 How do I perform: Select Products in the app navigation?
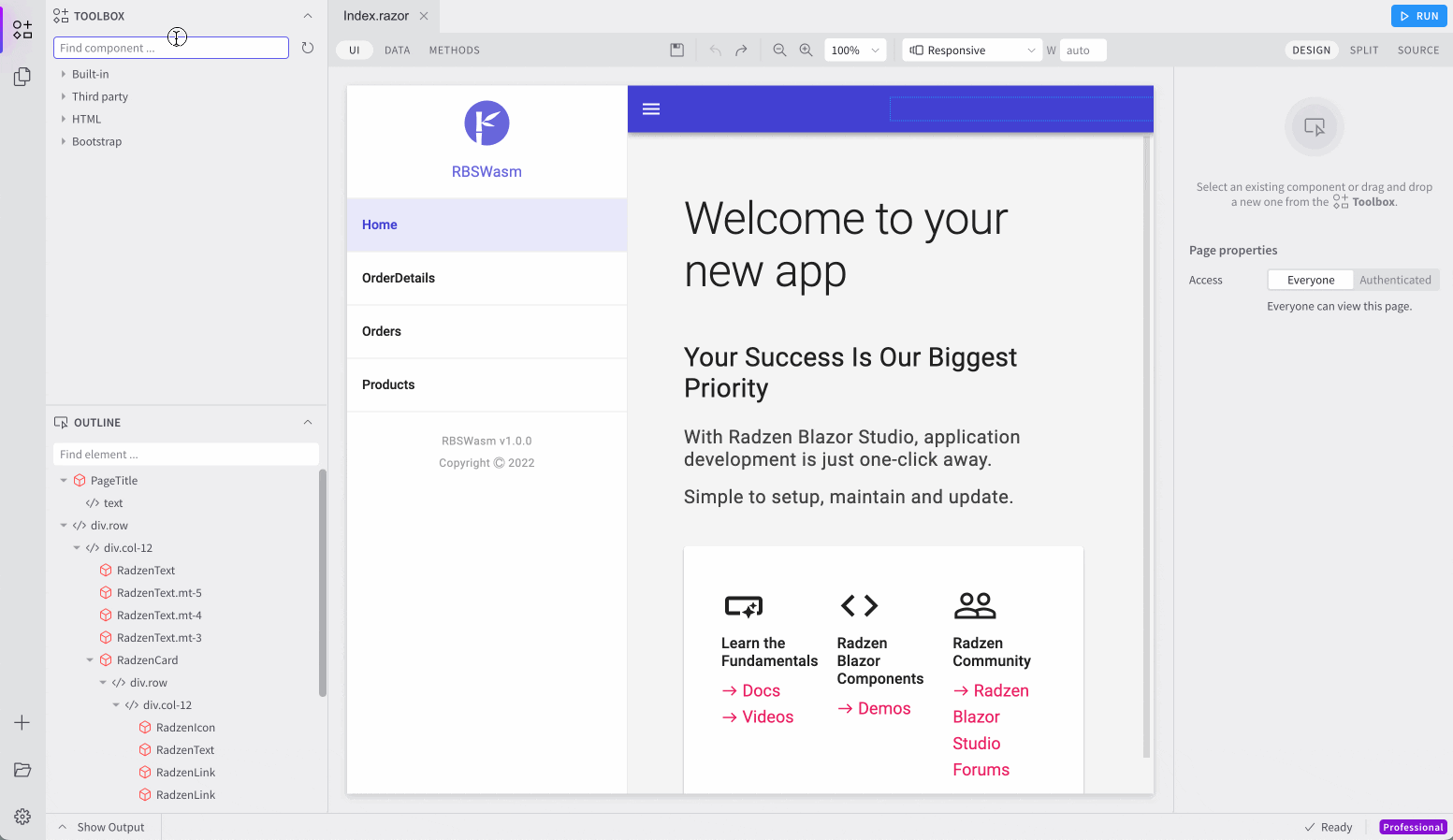[487, 384]
